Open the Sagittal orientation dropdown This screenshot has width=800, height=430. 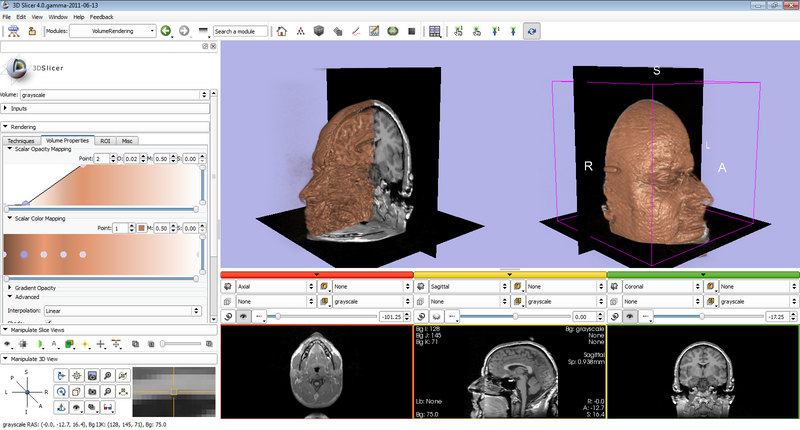pyautogui.click(x=469, y=287)
